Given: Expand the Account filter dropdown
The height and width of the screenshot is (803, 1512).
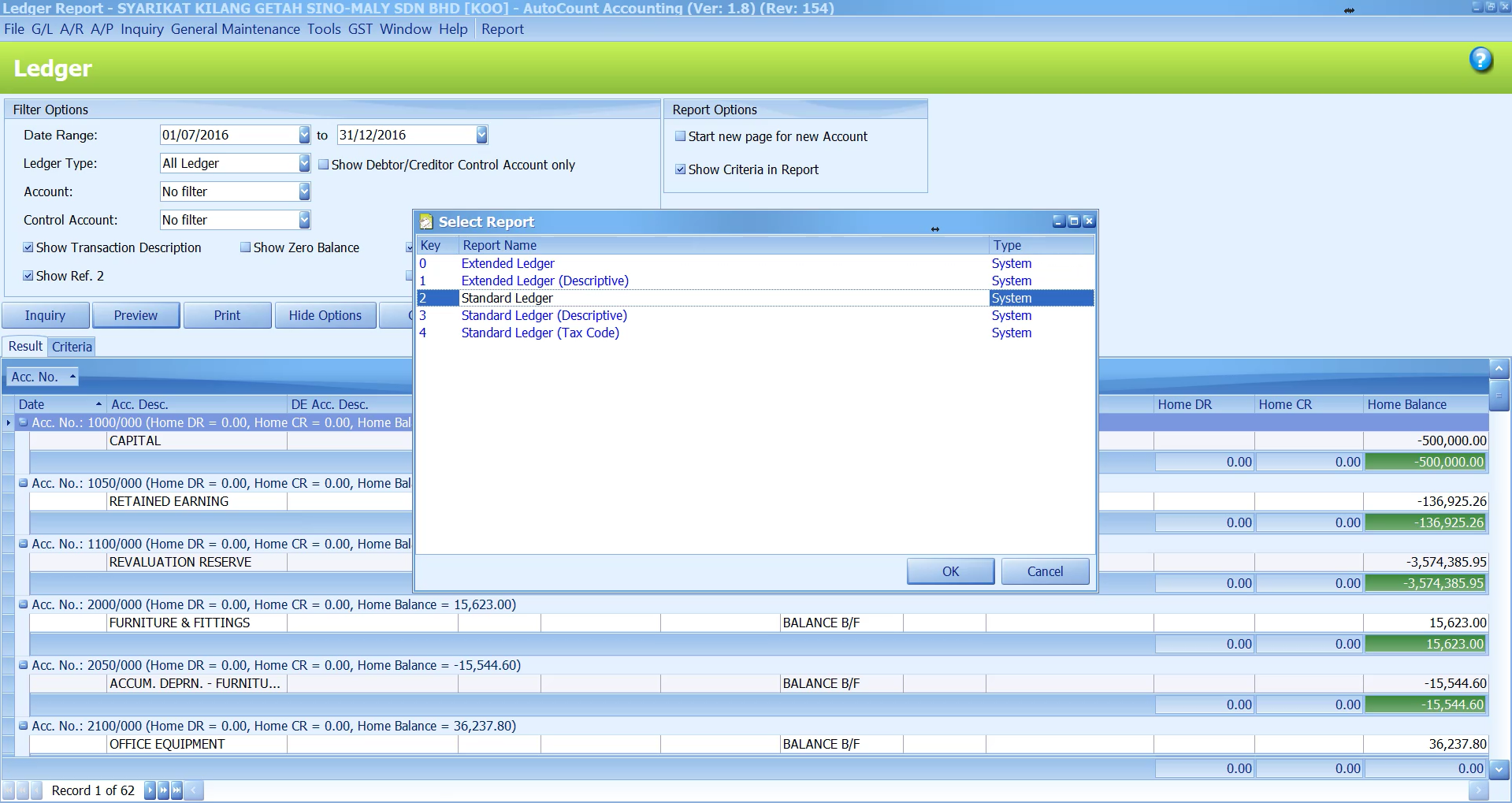Looking at the screenshot, I should point(304,191).
